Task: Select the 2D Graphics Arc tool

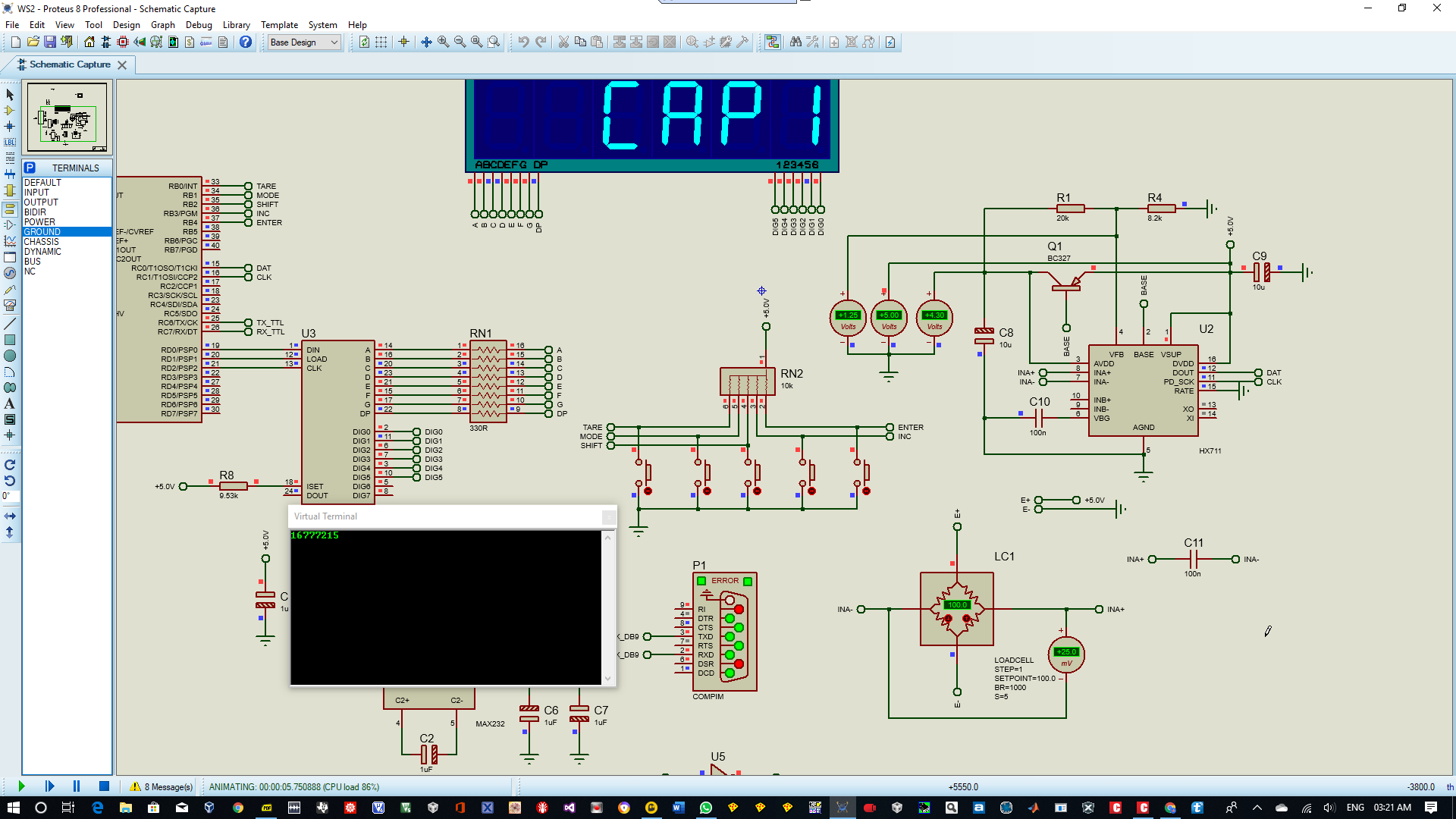Action: (10, 372)
